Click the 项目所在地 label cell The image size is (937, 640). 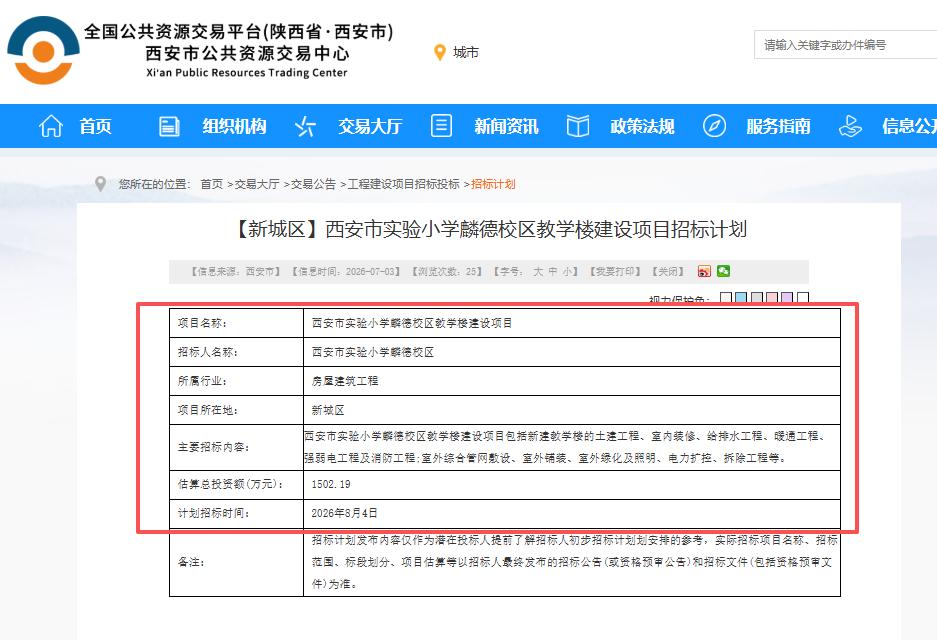click(237, 411)
